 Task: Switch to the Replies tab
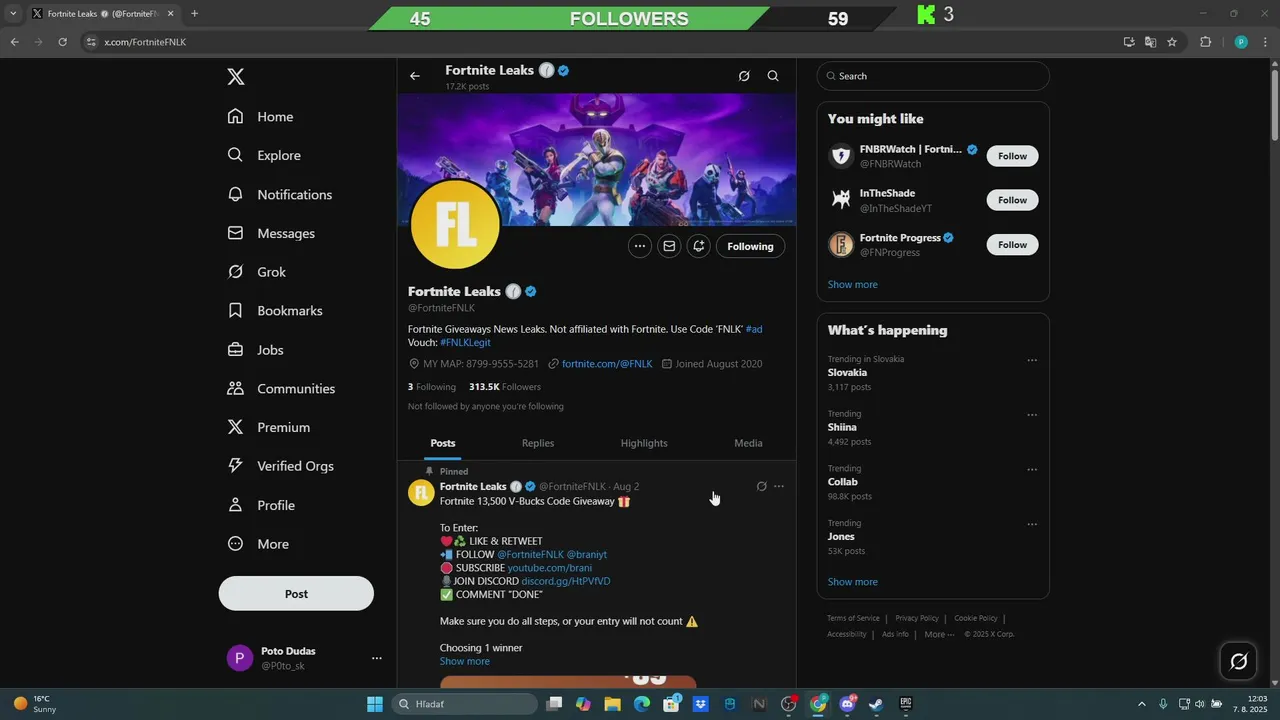[x=538, y=443]
